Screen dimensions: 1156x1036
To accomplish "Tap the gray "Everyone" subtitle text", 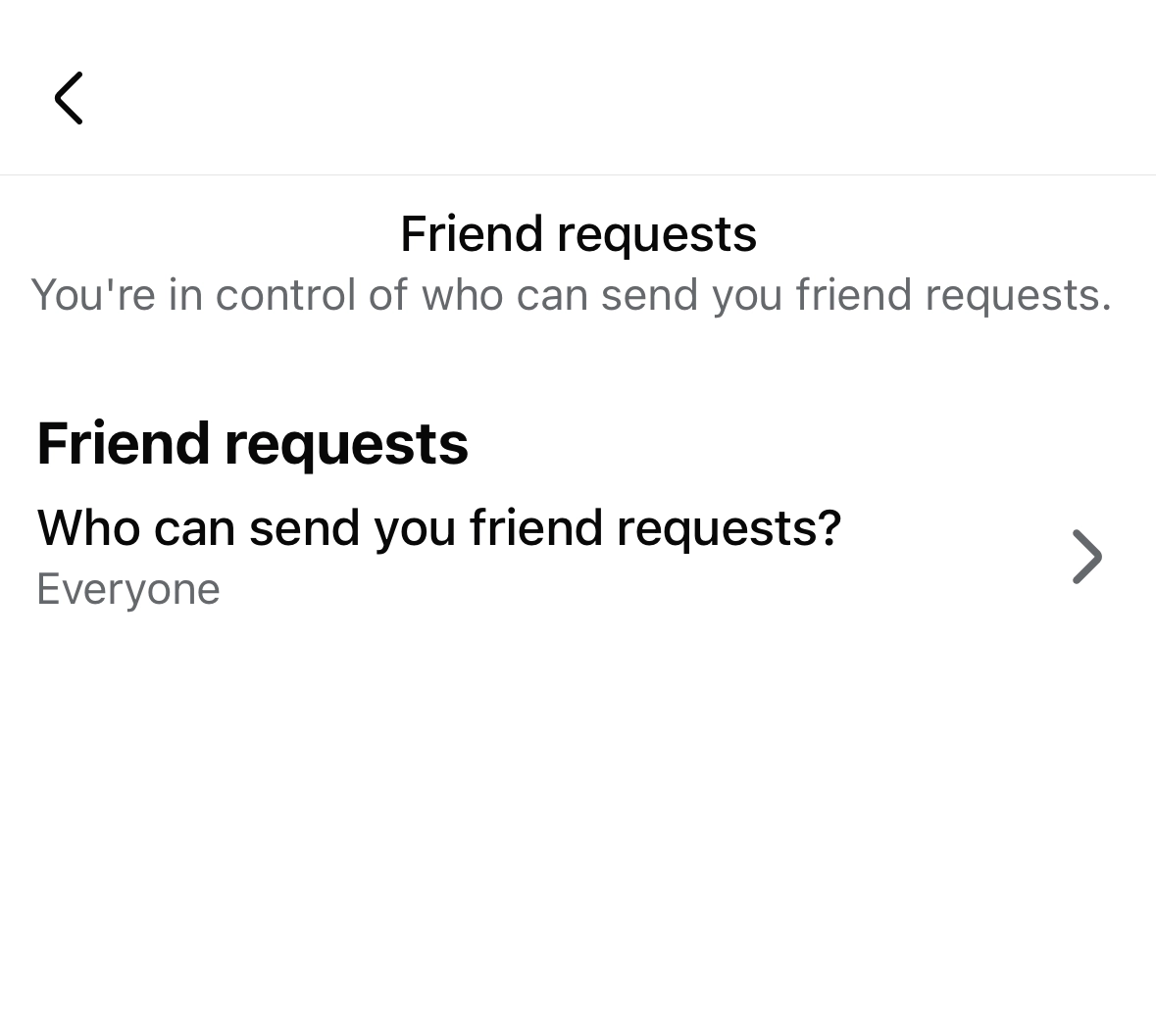I will (x=128, y=589).
